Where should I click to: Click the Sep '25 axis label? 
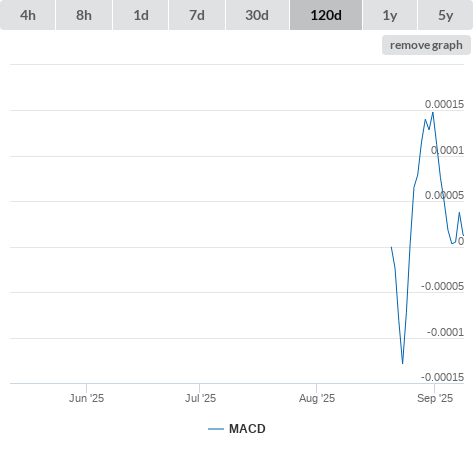click(x=435, y=398)
